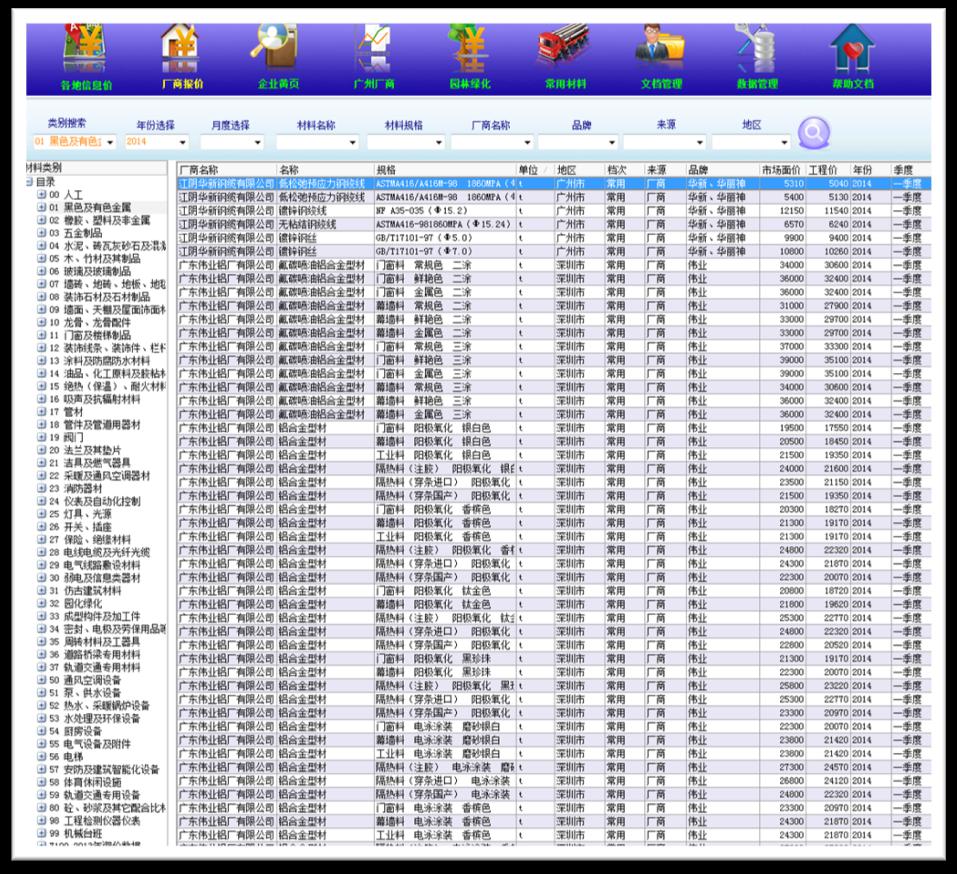Screen dimensions: 957x874
Task: Sort by the 市场面价 column header
Action: [x=782, y=170]
